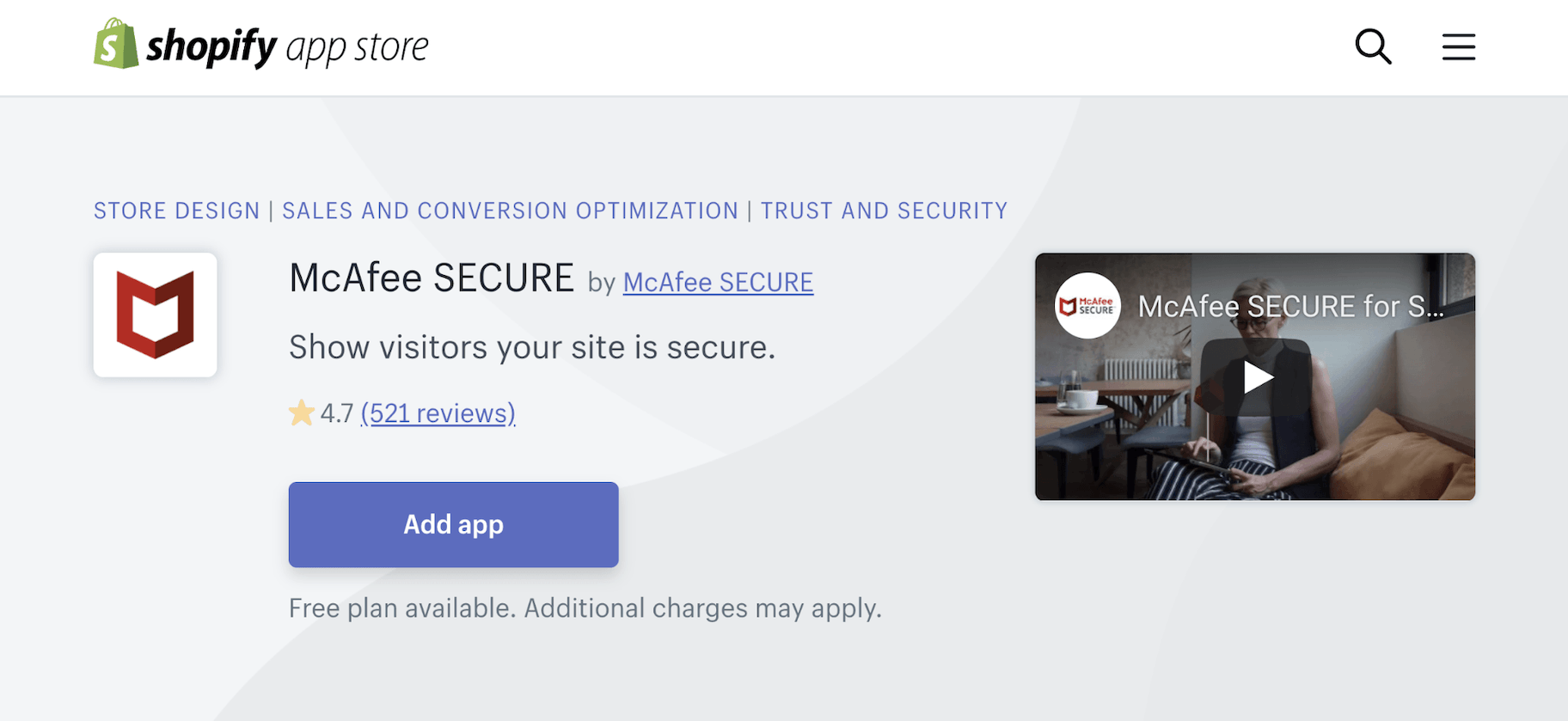Screen dimensions: 1568x721
Task: Click the 4.7 rating score
Action: 337,413
